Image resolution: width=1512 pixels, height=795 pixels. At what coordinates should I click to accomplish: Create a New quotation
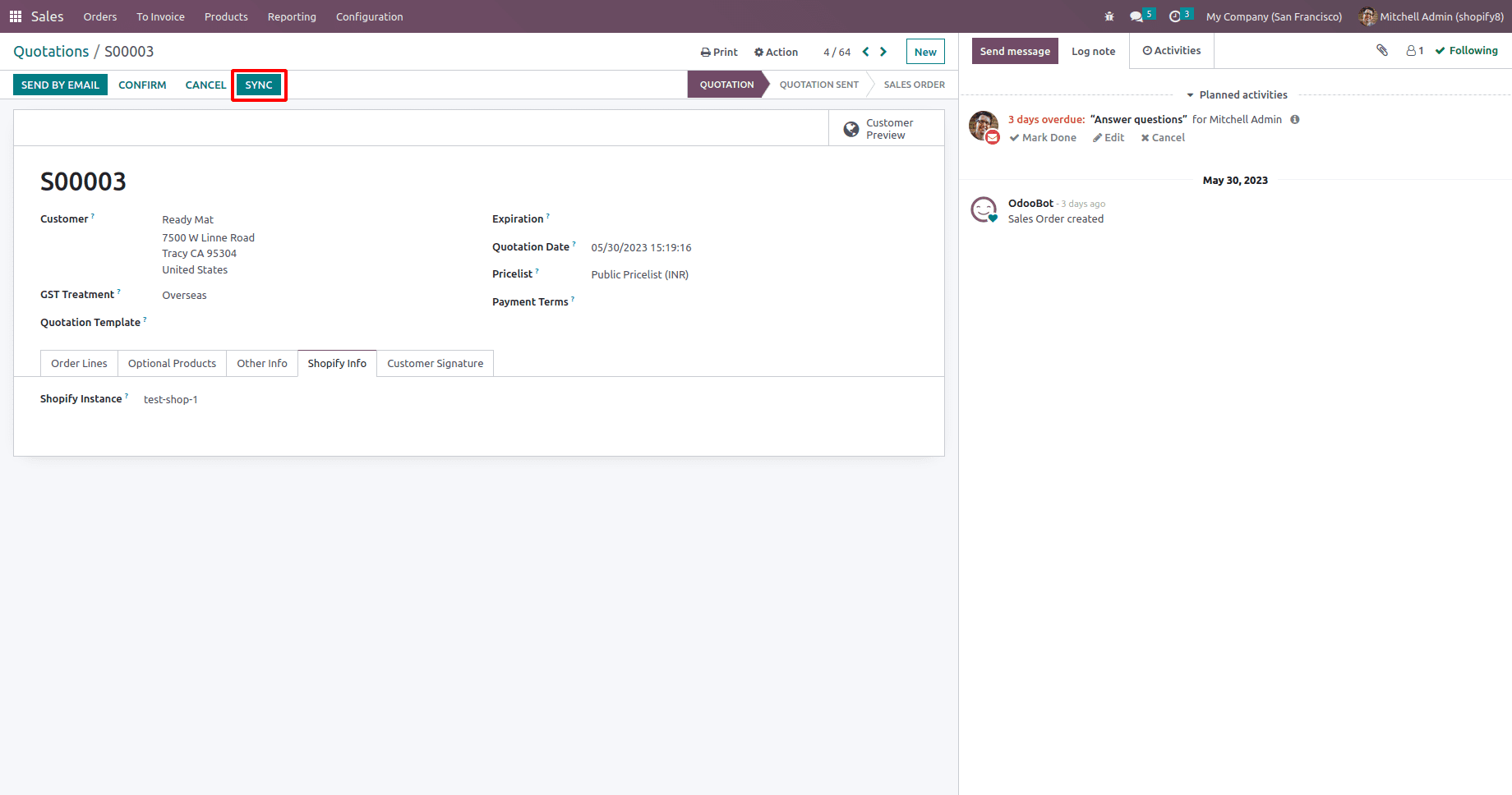click(x=925, y=52)
